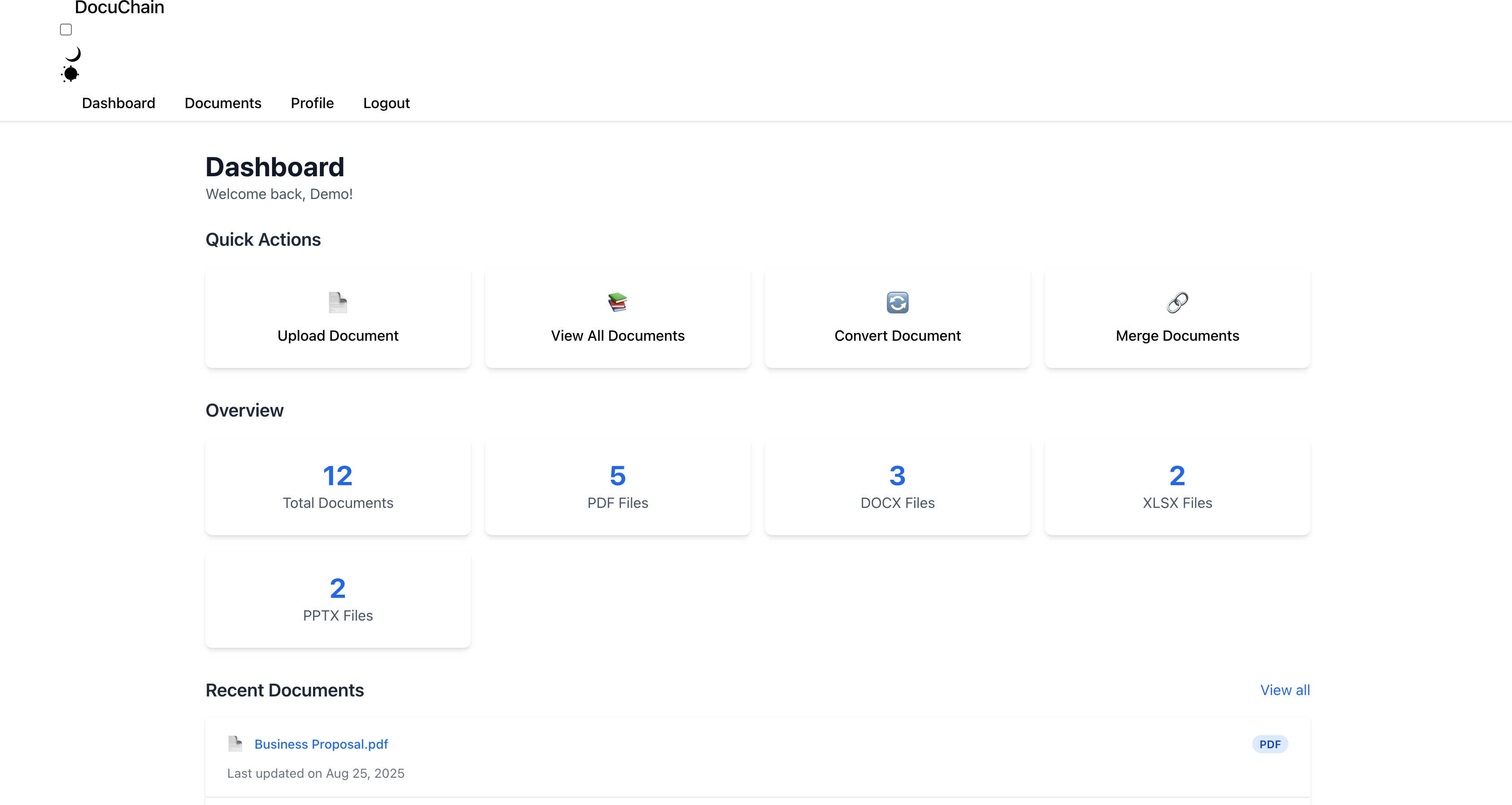Click the stacked books icon
This screenshot has height=805, width=1512.
(617, 303)
